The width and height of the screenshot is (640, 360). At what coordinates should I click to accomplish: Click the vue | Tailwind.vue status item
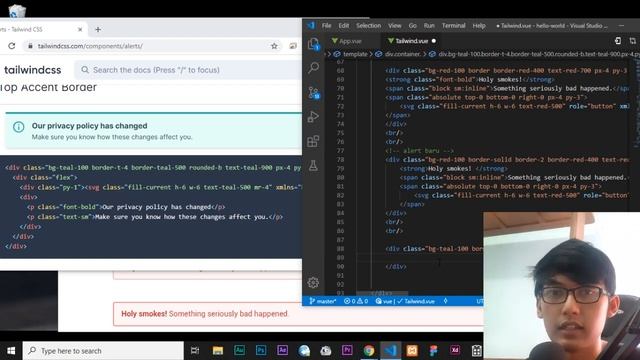pyautogui.click(x=405, y=301)
